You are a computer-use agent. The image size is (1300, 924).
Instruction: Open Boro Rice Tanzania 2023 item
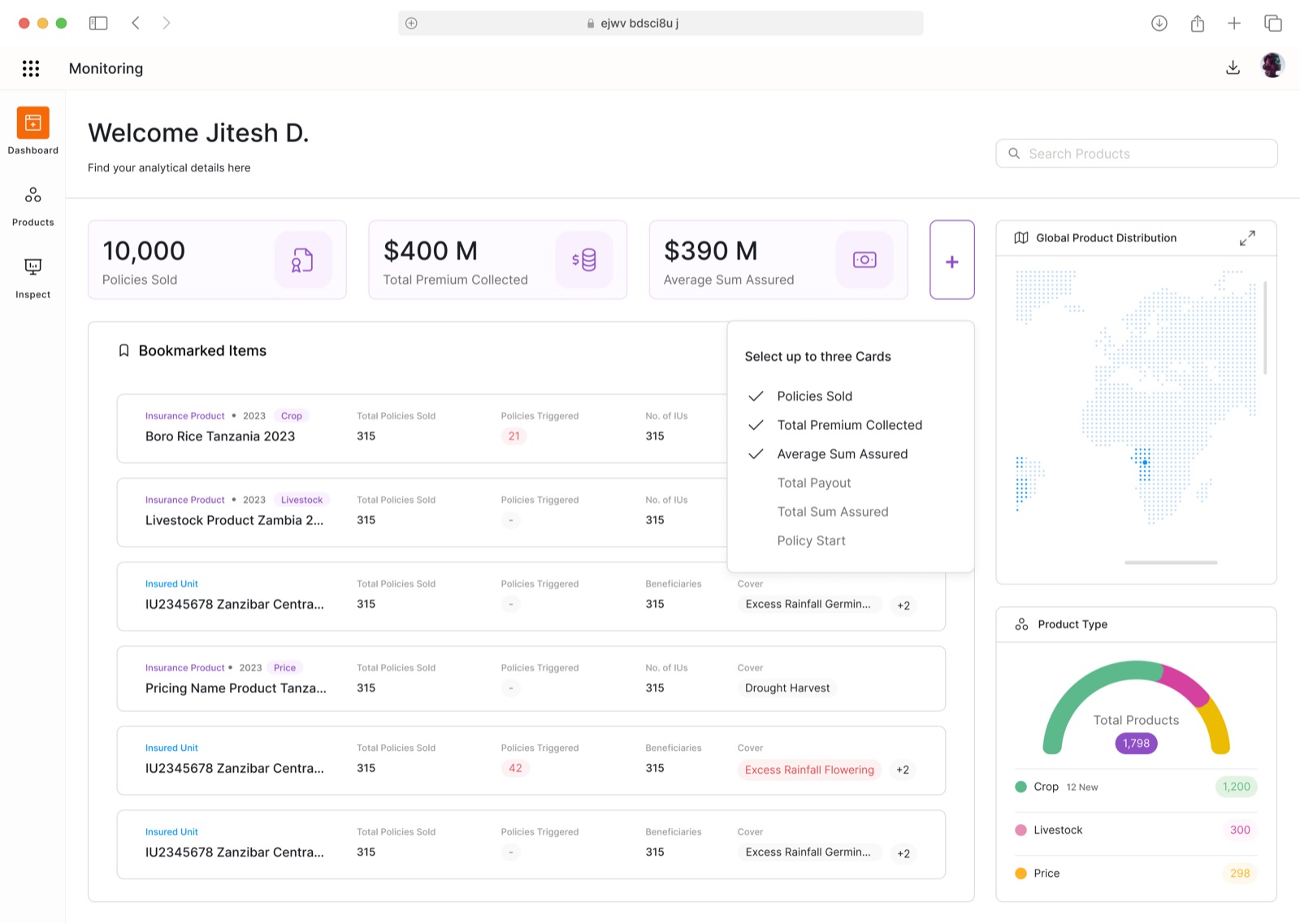point(220,436)
